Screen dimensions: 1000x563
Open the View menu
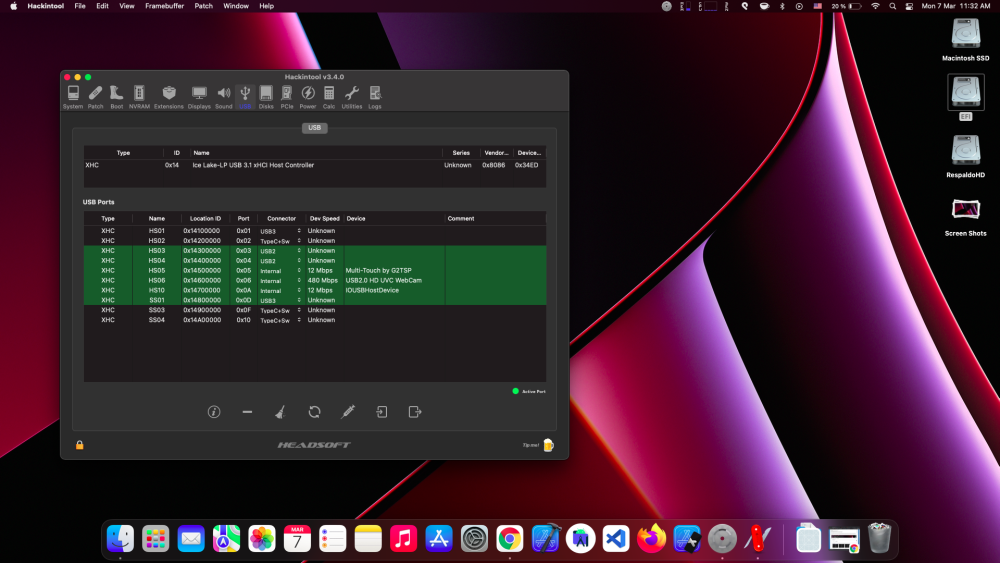coord(127,6)
